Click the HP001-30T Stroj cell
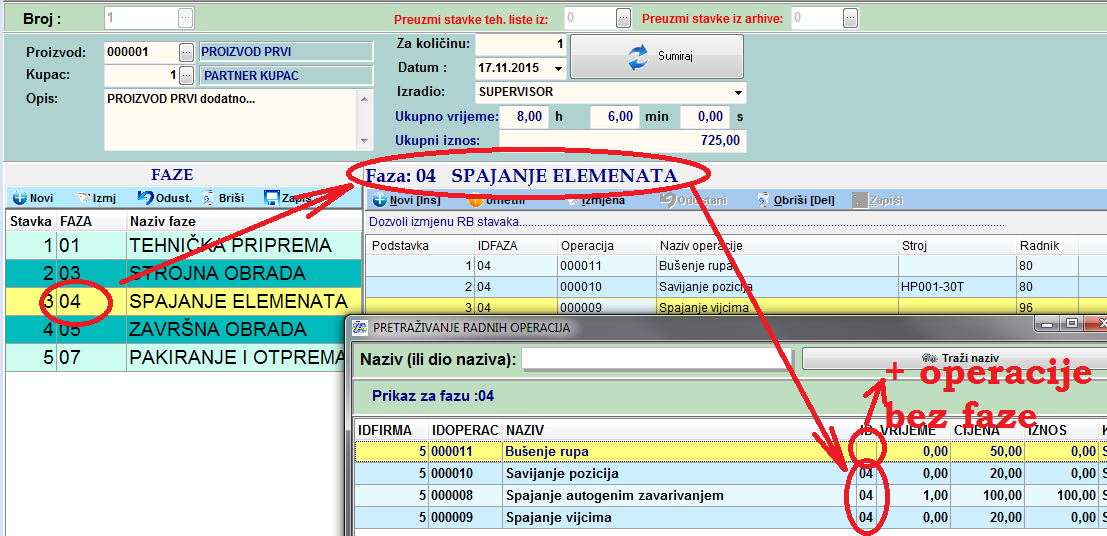1107x536 pixels. (957, 287)
